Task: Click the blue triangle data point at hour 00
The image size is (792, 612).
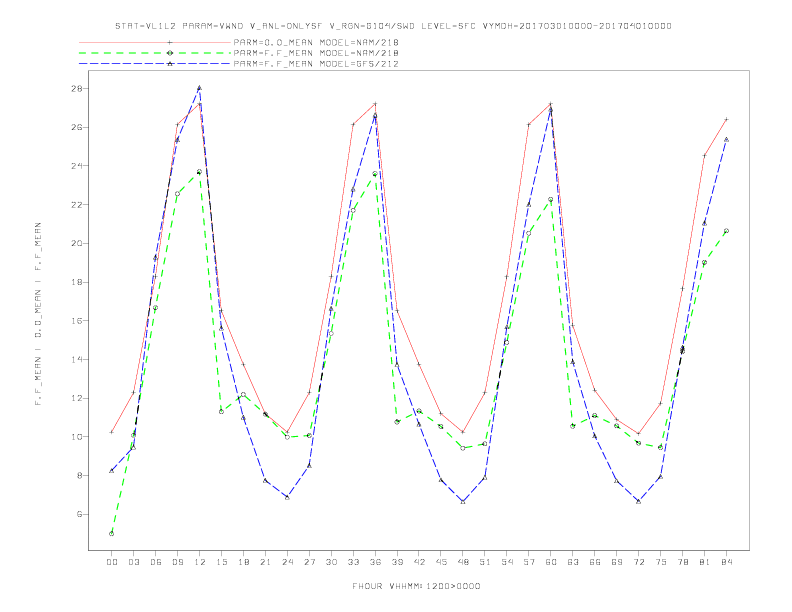Action: click(x=112, y=471)
